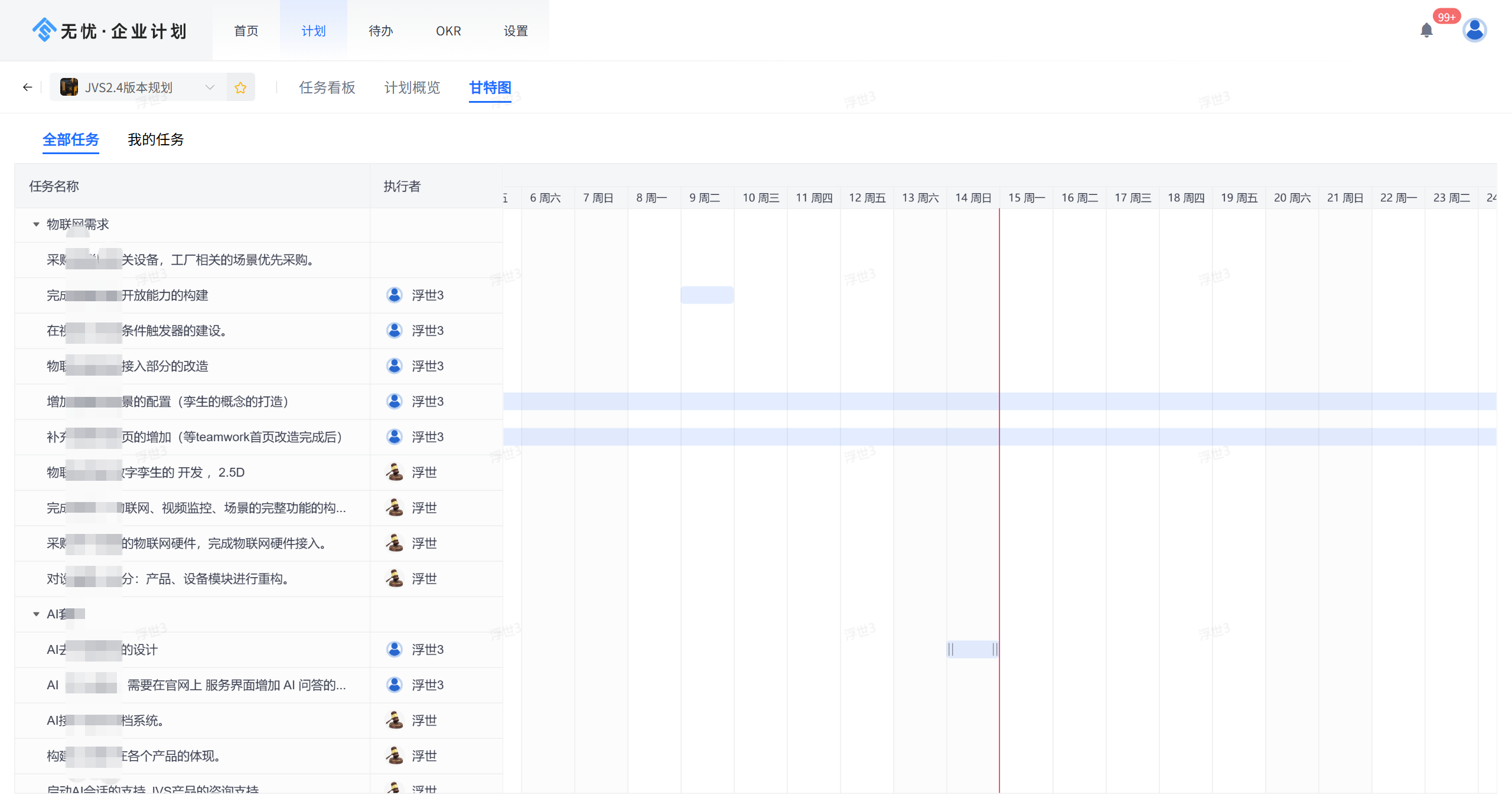Click the 15 周一 date column header
The image size is (1512, 795).
[1026, 198]
